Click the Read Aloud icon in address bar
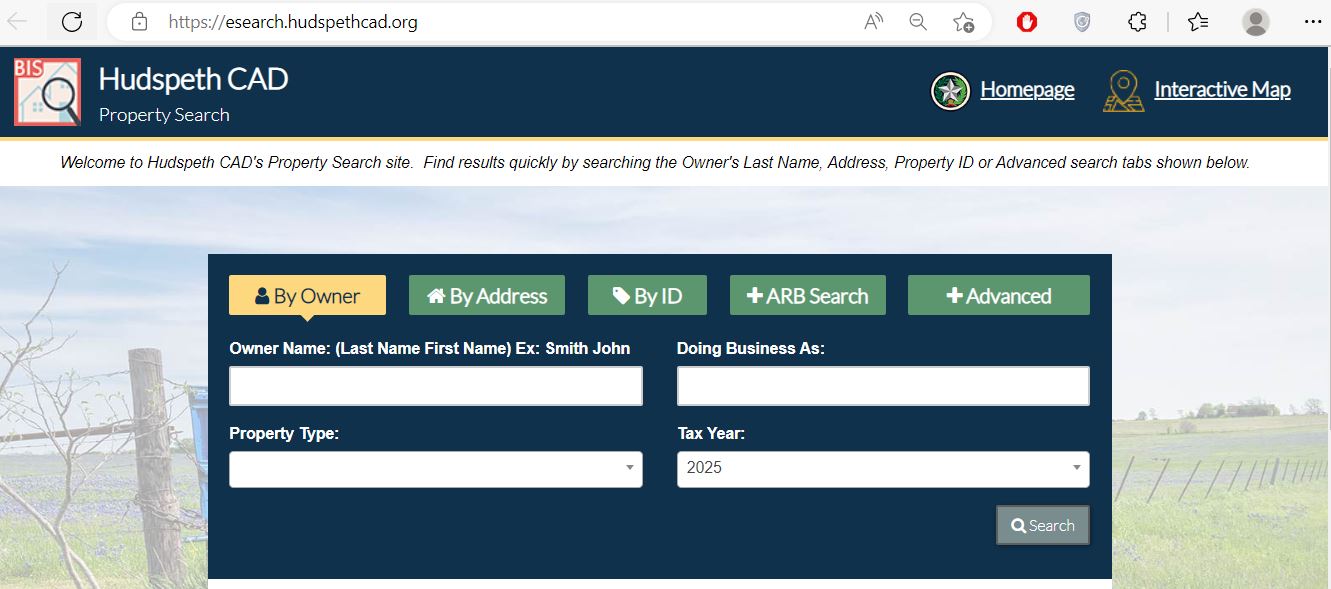The height and width of the screenshot is (589, 1331). click(x=874, y=22)
